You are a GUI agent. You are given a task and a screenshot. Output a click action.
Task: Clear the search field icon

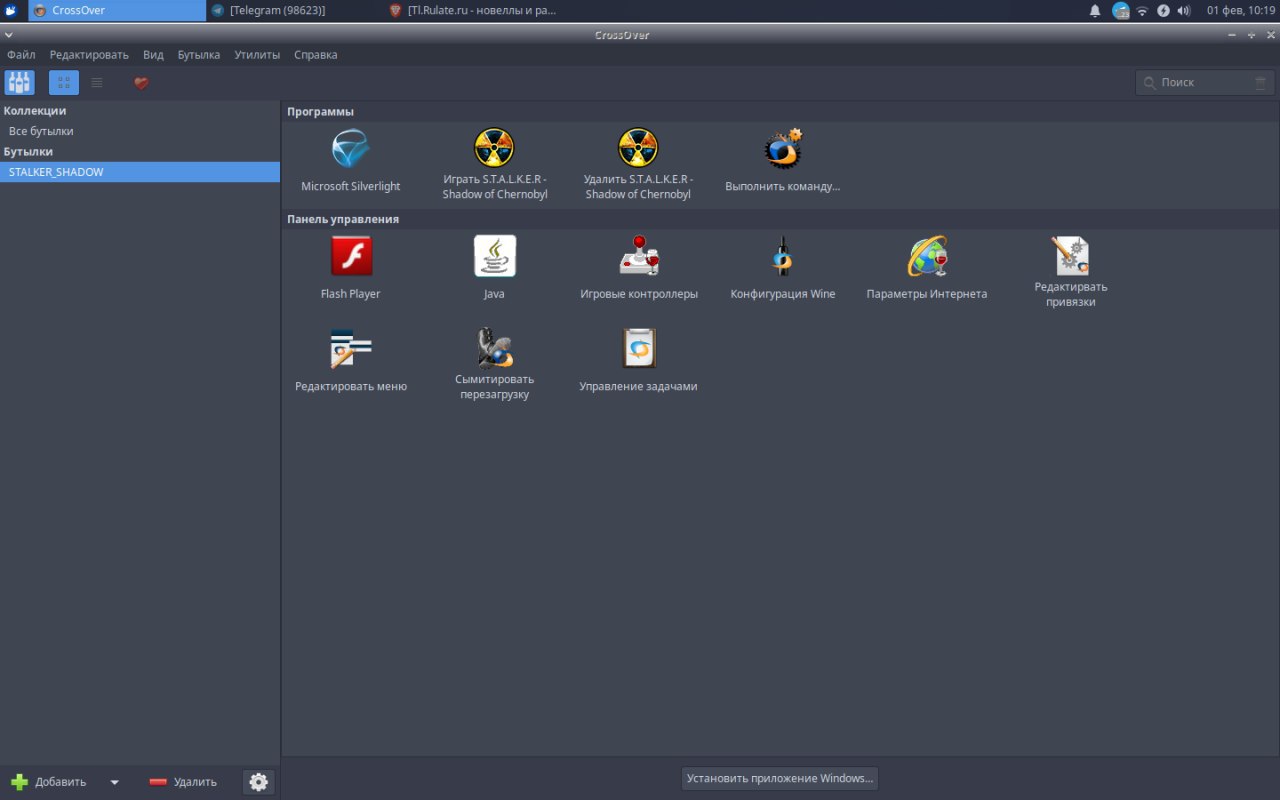[1260, 82]
